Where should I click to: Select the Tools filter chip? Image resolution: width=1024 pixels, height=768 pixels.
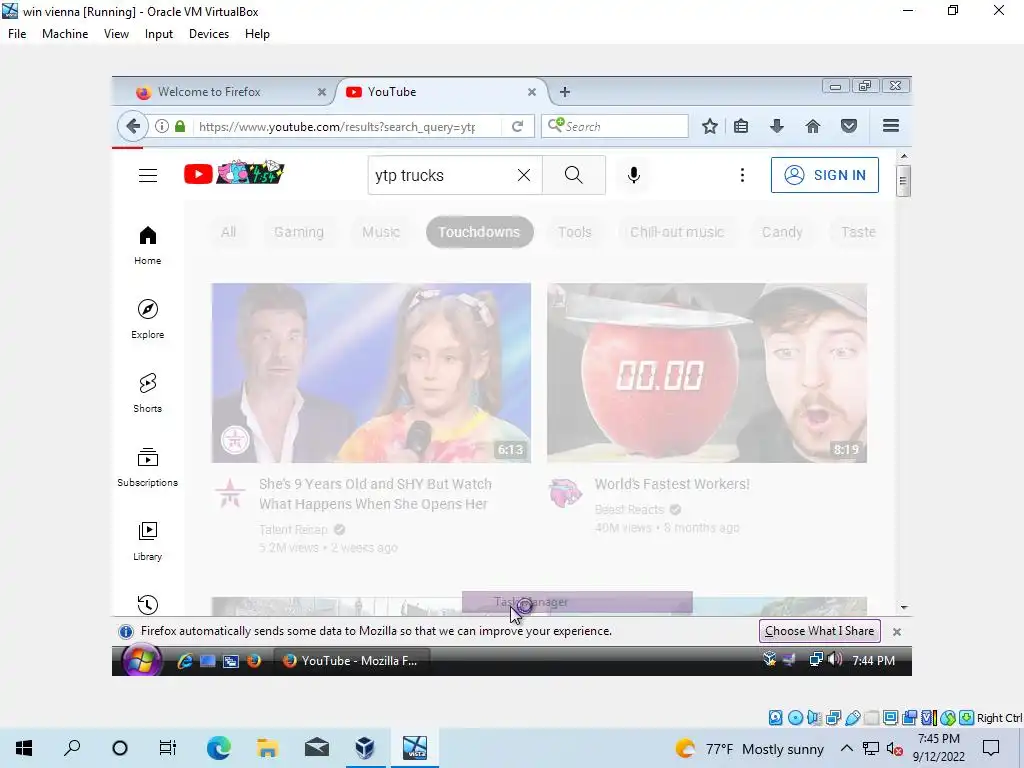(x=575, y=232)
